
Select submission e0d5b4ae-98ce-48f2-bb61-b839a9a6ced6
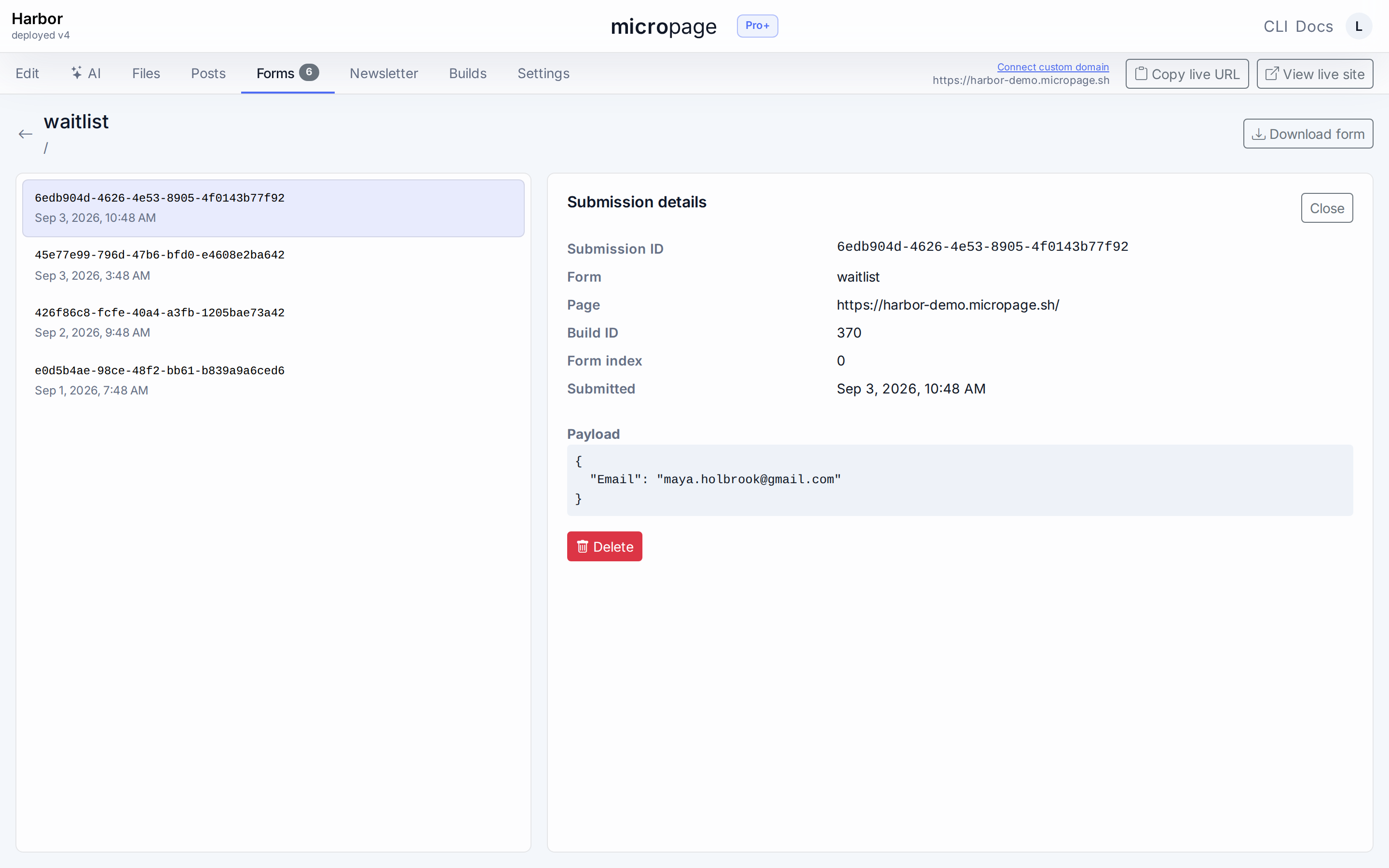click(273, 380)
